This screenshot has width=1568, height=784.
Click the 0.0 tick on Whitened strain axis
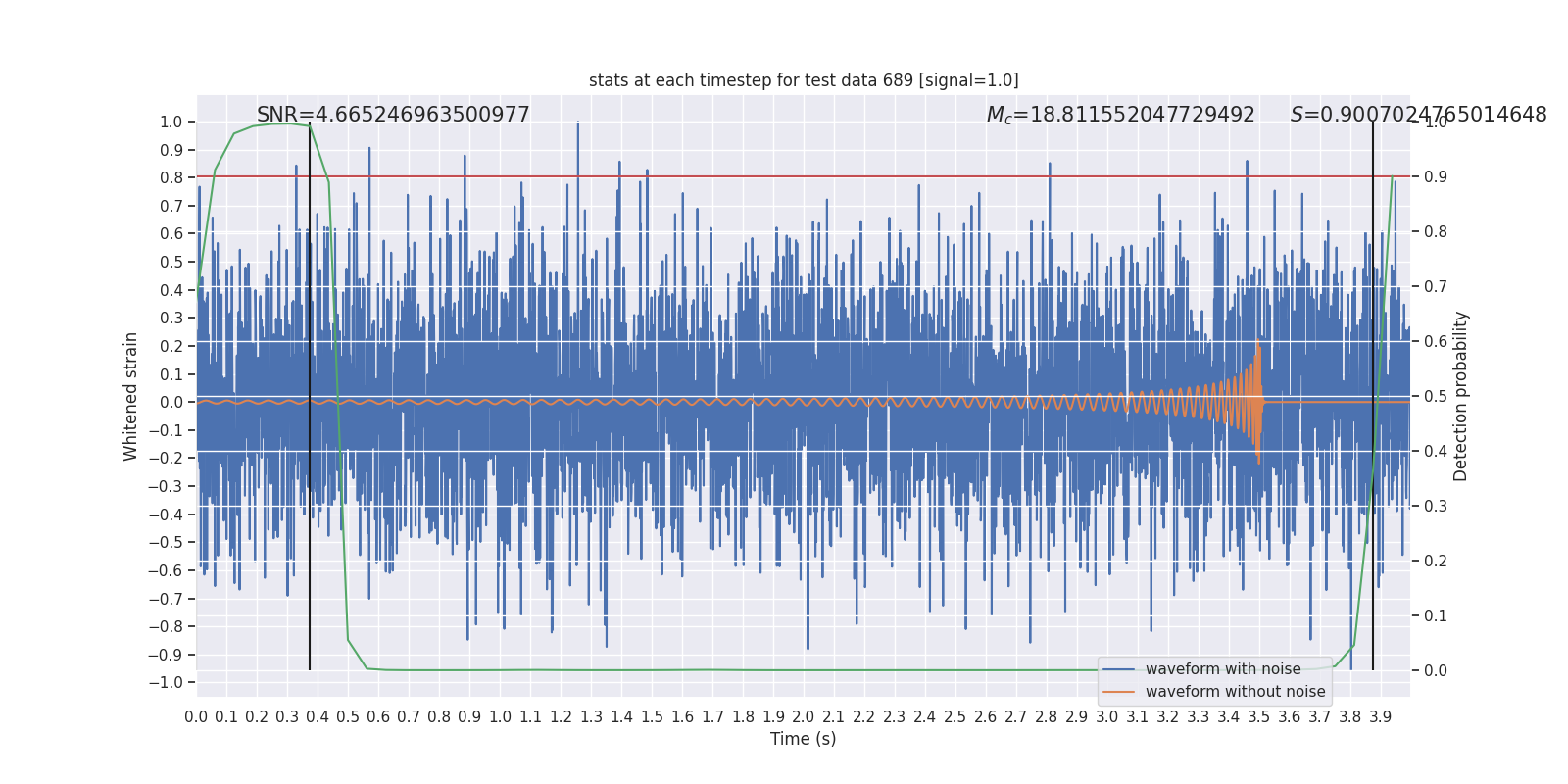tap(171, 402)
